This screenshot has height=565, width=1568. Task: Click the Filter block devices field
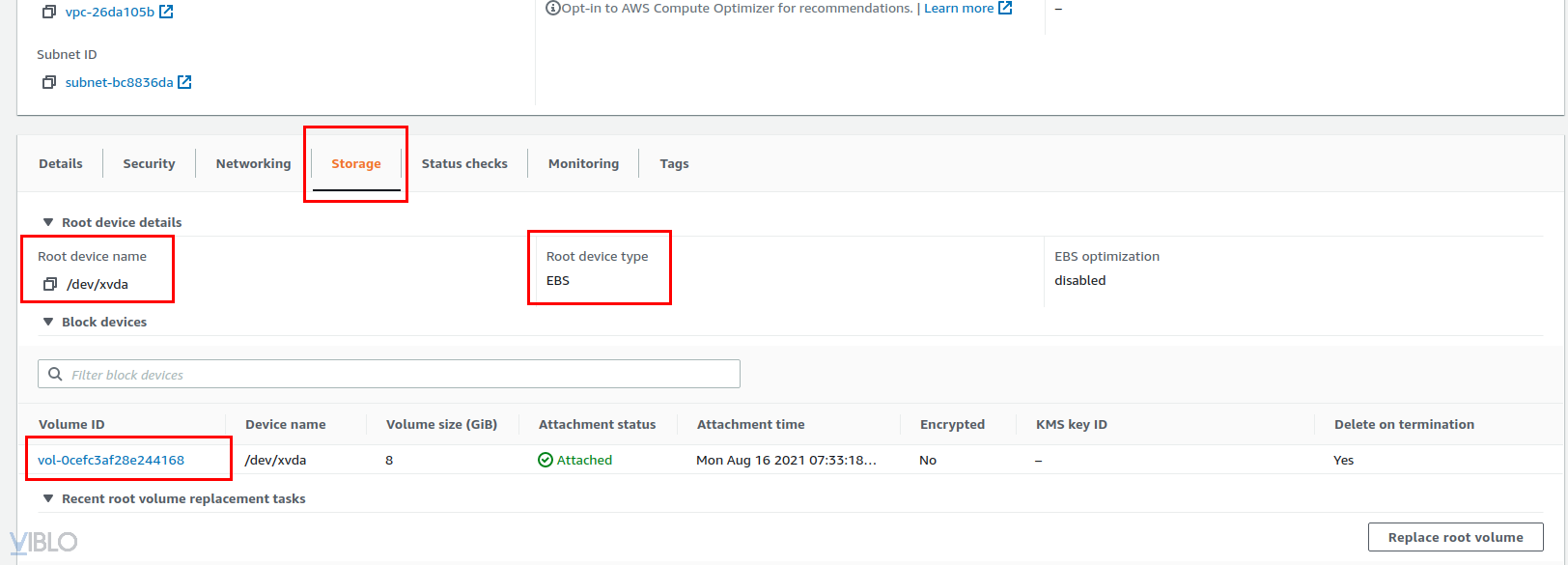(396, 375)
